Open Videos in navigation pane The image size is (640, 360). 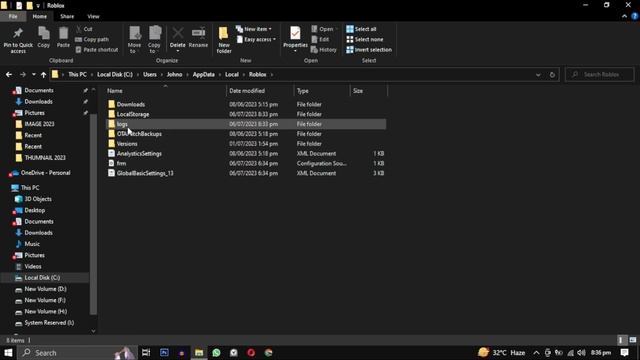[x=33, y=267]
